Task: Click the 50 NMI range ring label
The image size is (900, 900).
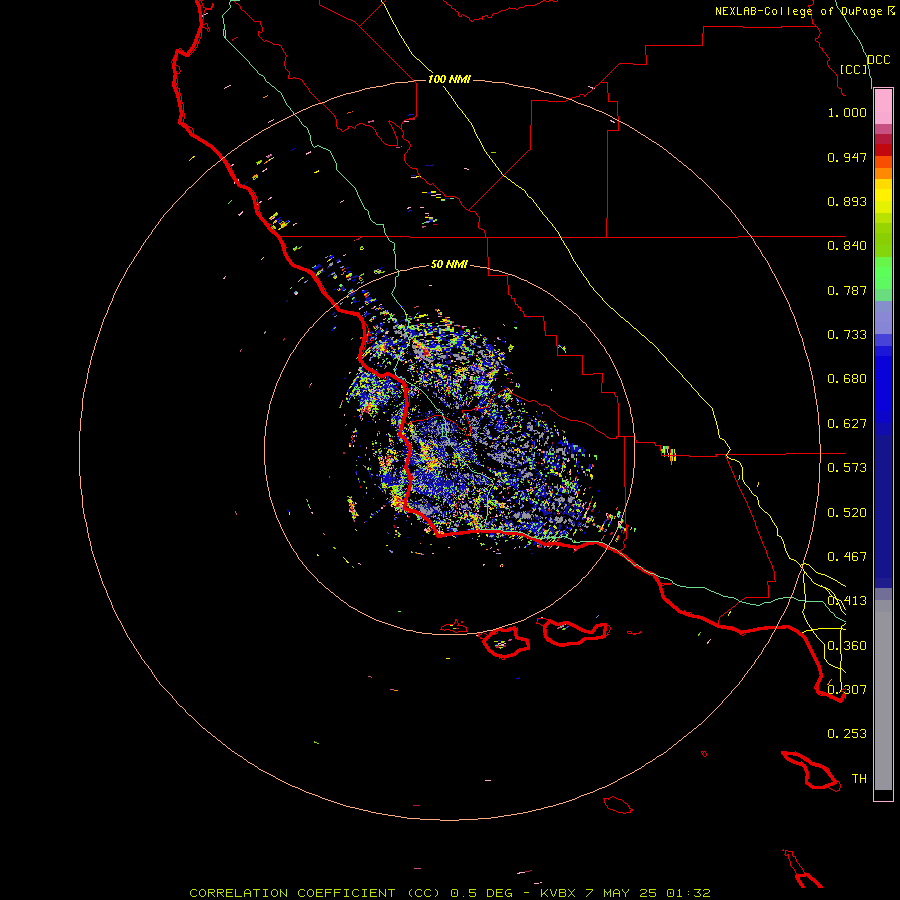Action: coord(449,264)
